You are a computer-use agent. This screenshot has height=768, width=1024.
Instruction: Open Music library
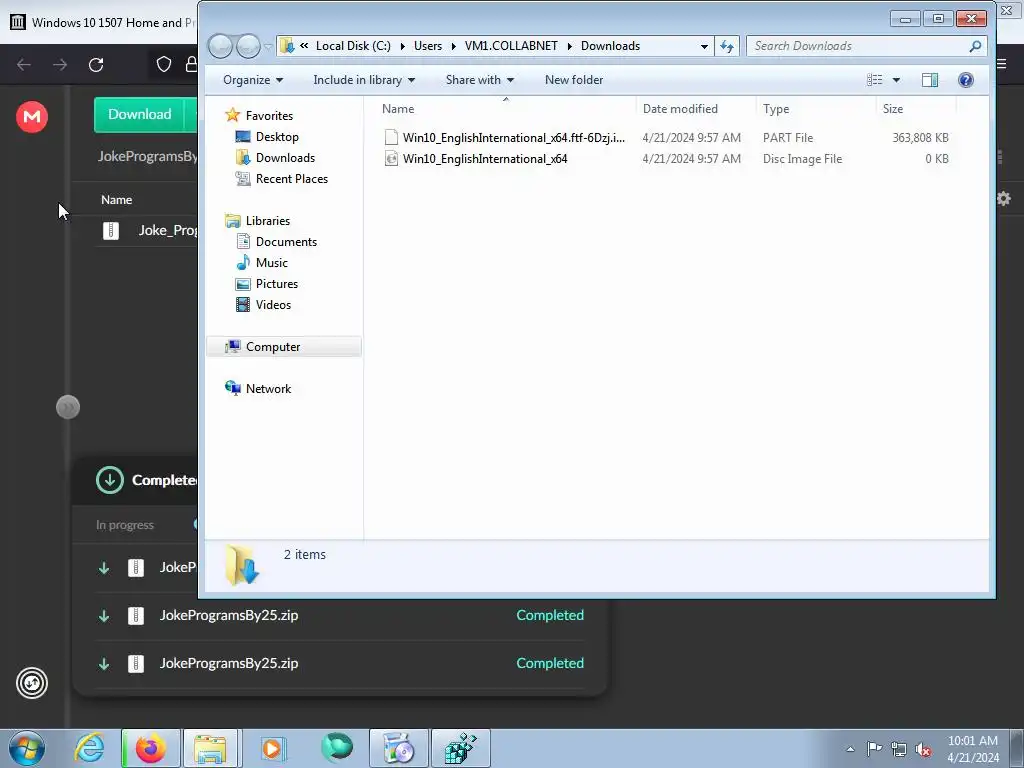point(272,263)
